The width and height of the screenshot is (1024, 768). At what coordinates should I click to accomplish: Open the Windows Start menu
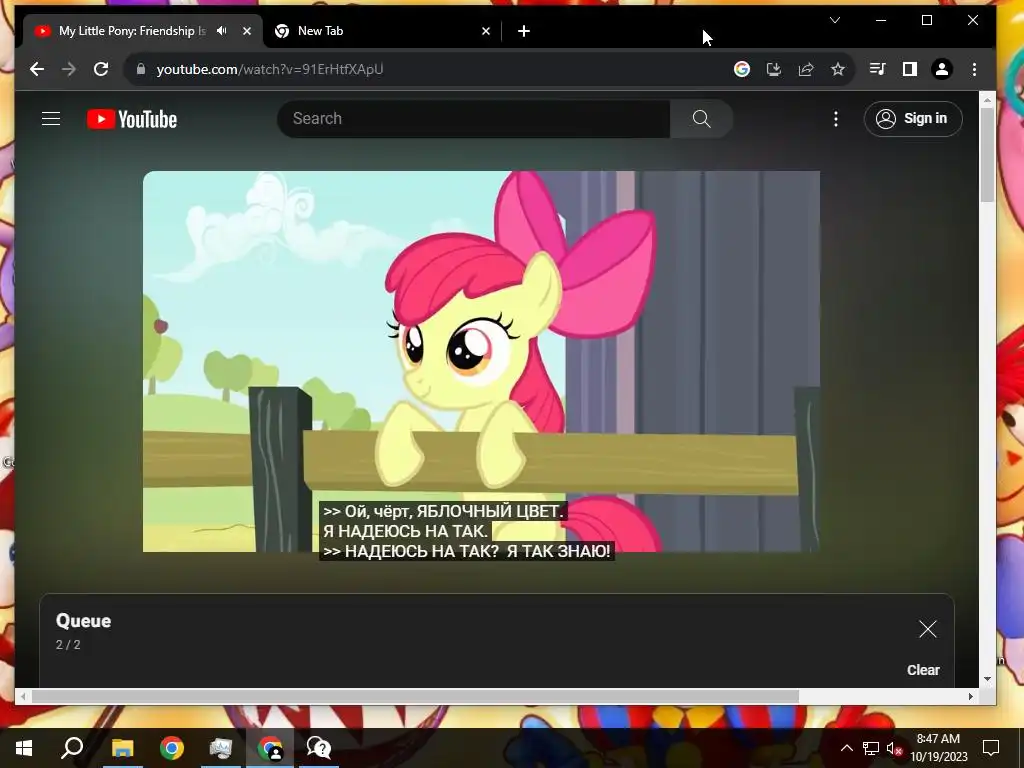click(24, 748)
